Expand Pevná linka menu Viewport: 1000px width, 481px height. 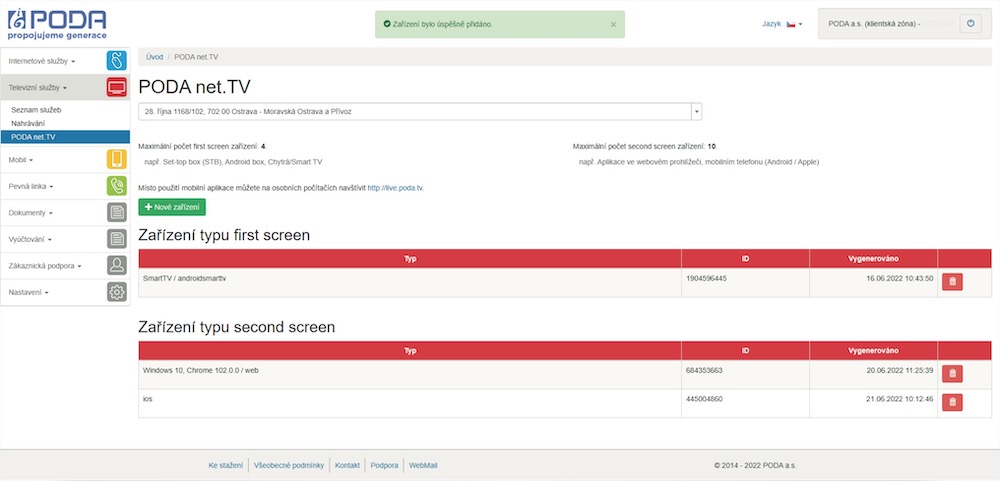click(x=31, y=186)
